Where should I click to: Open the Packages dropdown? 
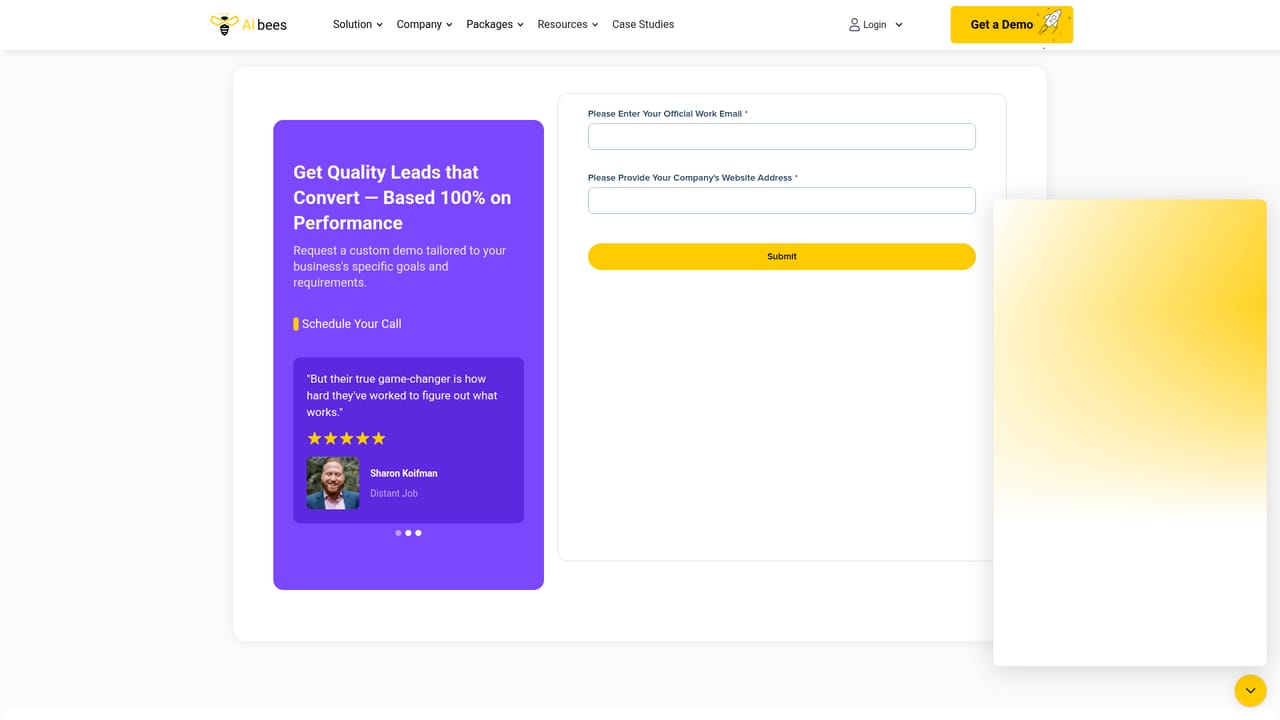[x=495, y=24]
